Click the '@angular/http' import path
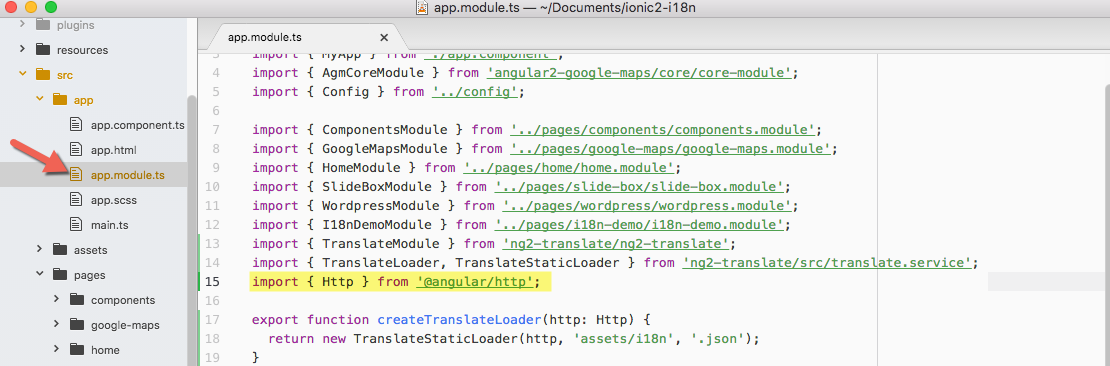 pos(474,282)
